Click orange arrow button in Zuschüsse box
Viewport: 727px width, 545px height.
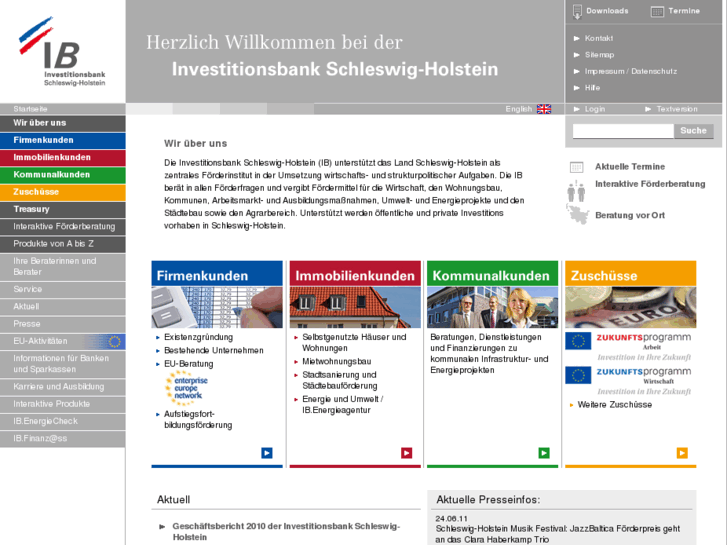[682, 453]
